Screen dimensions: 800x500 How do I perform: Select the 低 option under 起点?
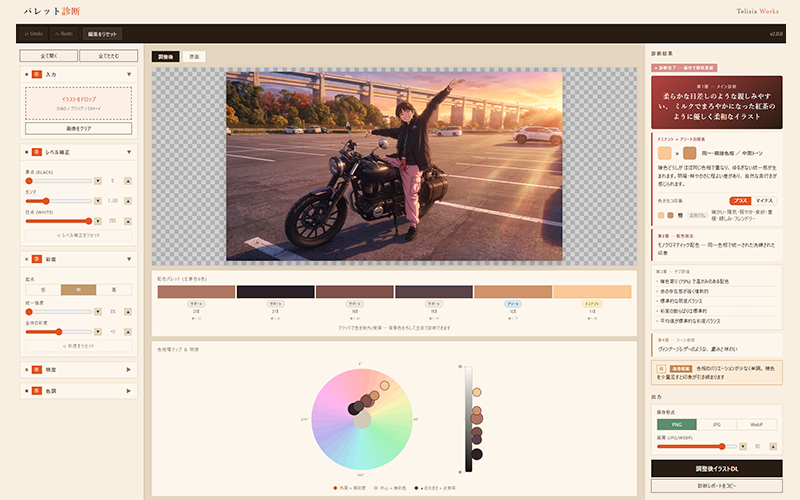click(43, 290)
